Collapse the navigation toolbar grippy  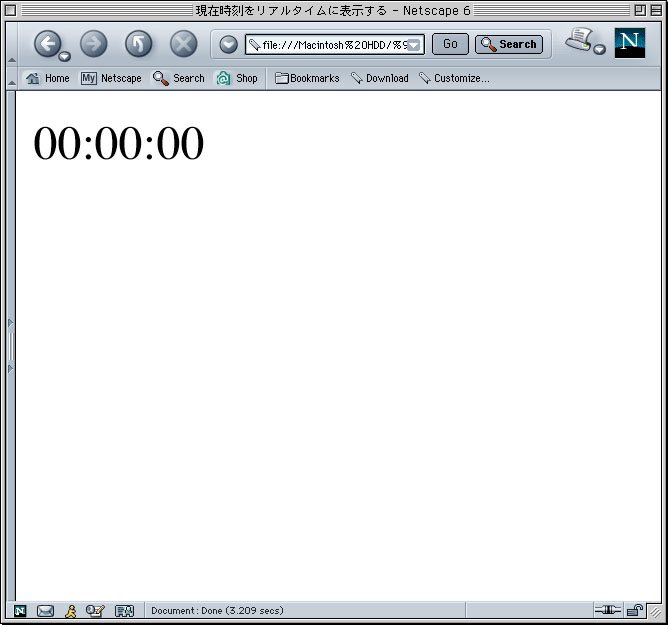point(12,43)
